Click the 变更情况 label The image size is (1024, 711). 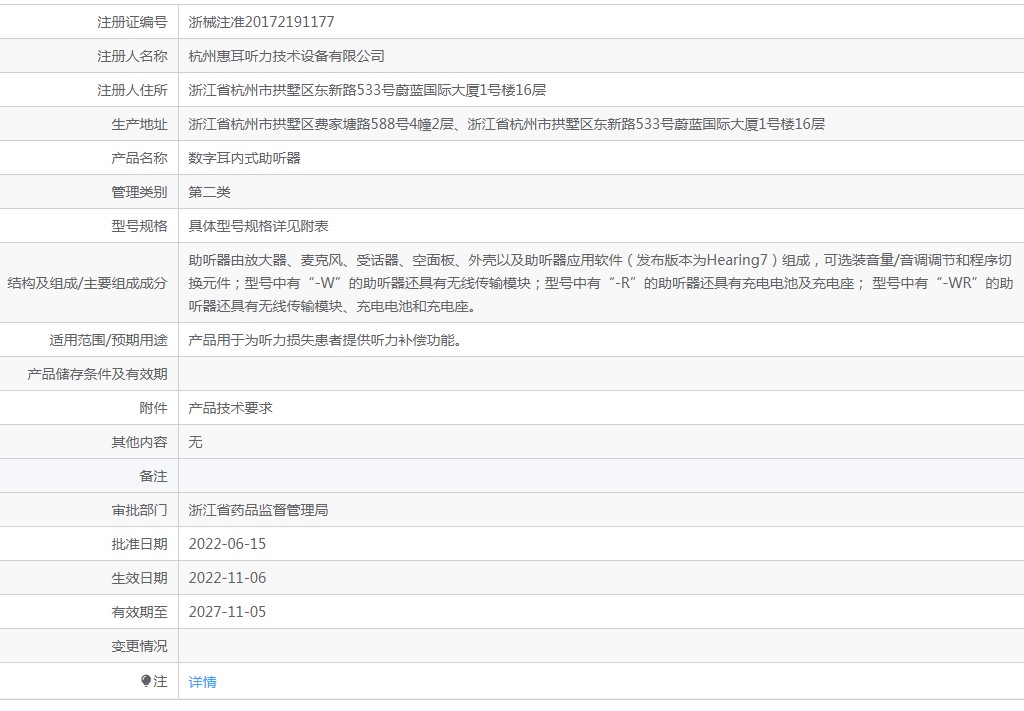click(140, 646)
